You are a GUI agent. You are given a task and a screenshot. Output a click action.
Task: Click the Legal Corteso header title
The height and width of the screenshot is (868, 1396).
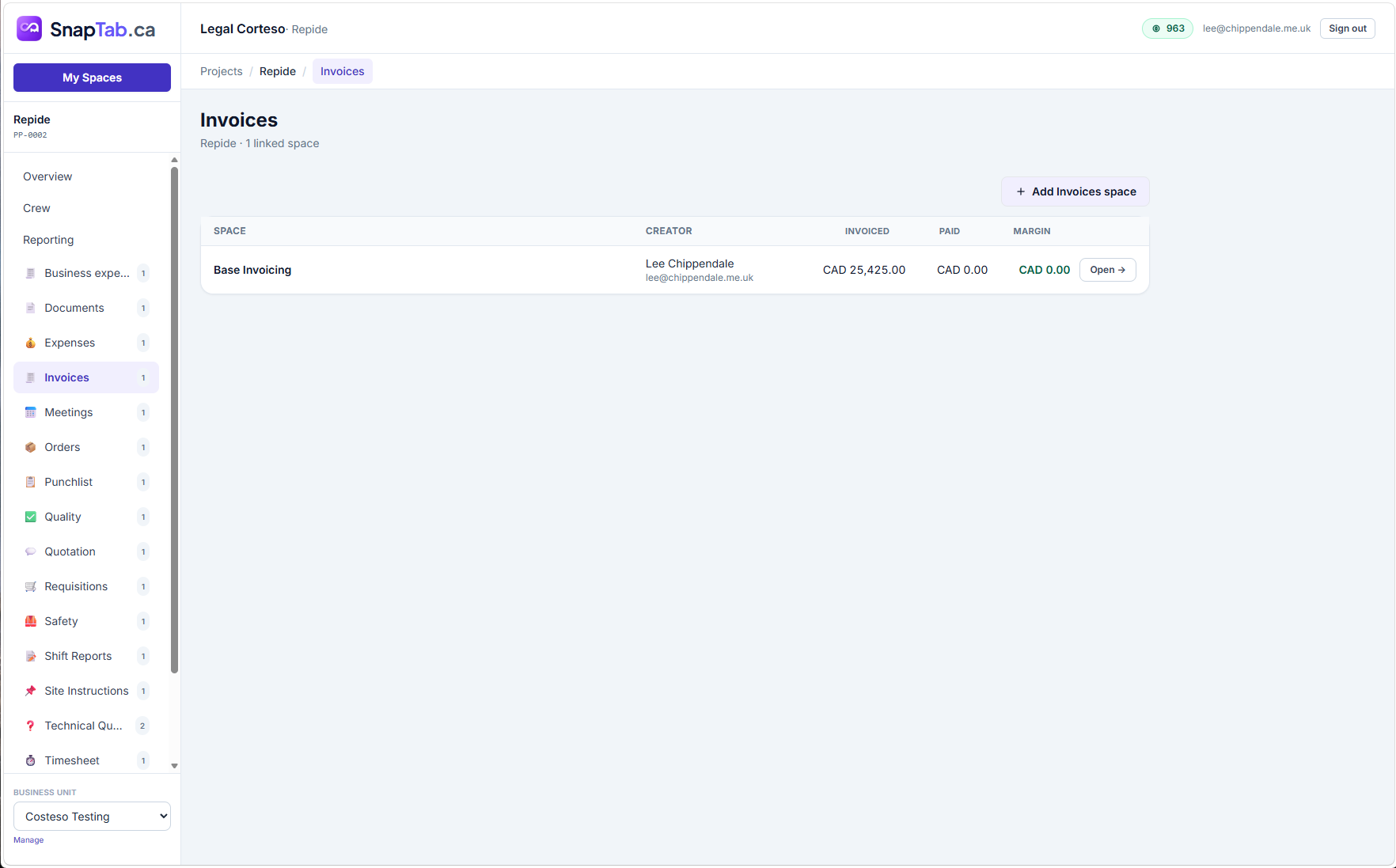tap(242, 28)
